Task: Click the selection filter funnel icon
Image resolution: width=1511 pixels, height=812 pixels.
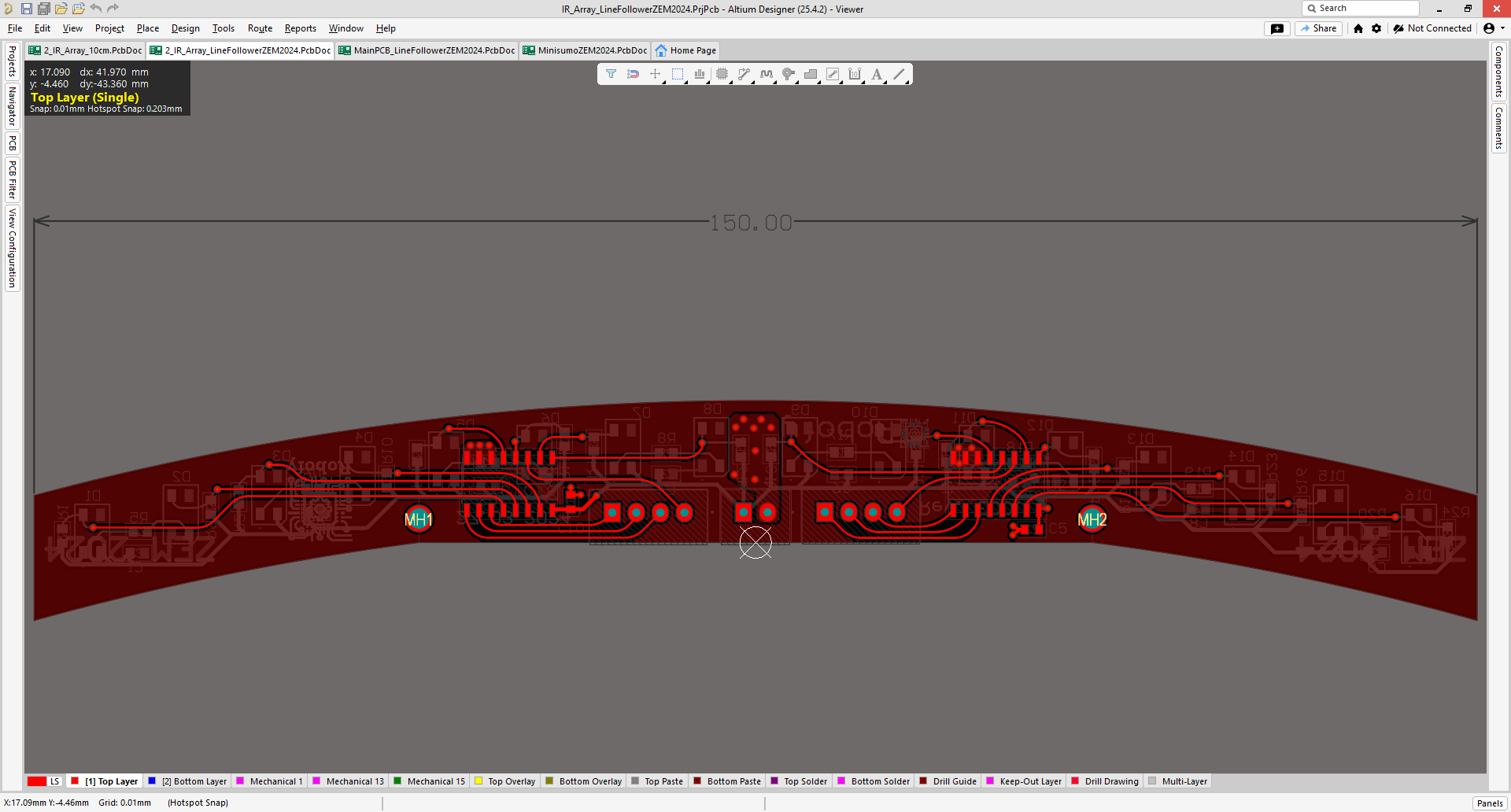Action: coord(611,74)
